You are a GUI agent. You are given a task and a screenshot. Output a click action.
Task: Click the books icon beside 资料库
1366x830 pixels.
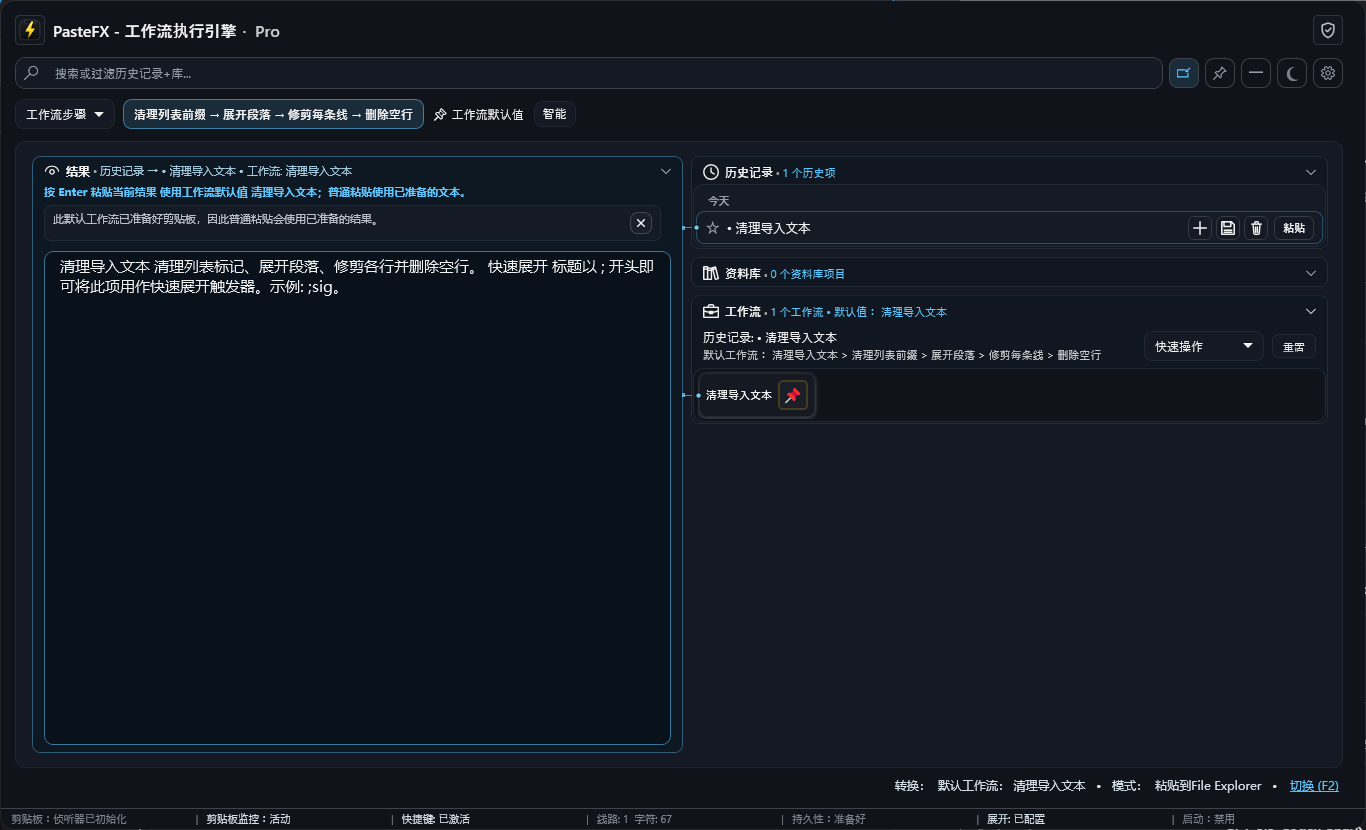(712, 273)
